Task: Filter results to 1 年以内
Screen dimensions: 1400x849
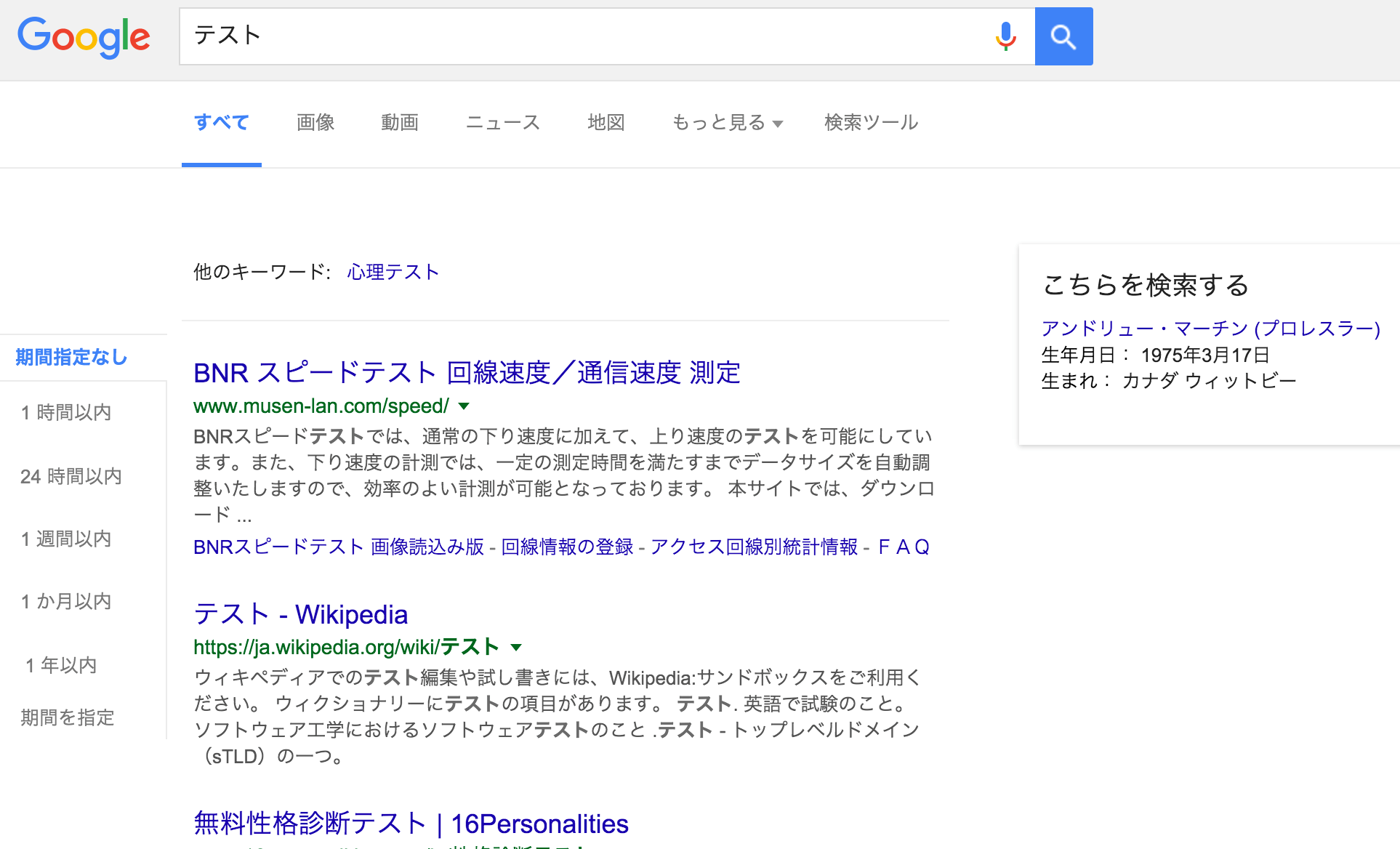Action: click(61, 664)
